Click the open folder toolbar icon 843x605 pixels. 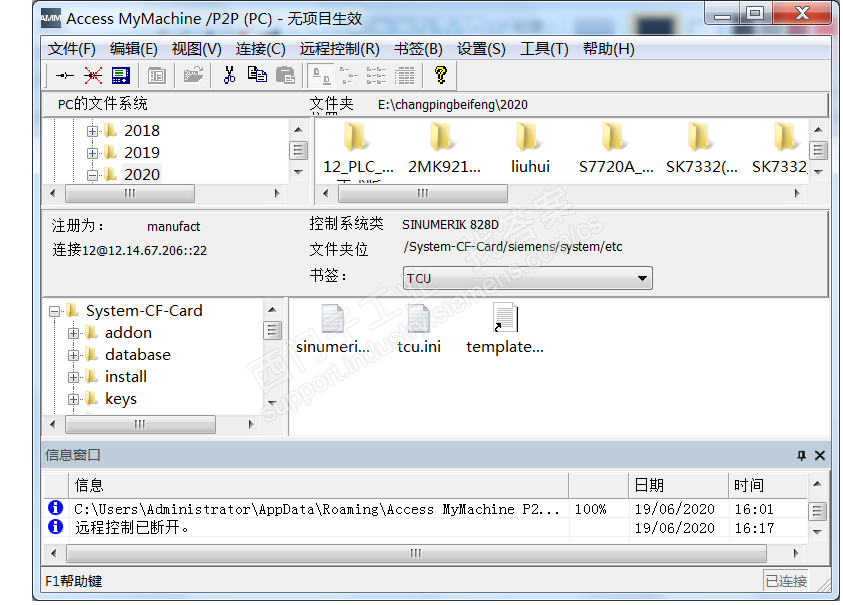193,75
